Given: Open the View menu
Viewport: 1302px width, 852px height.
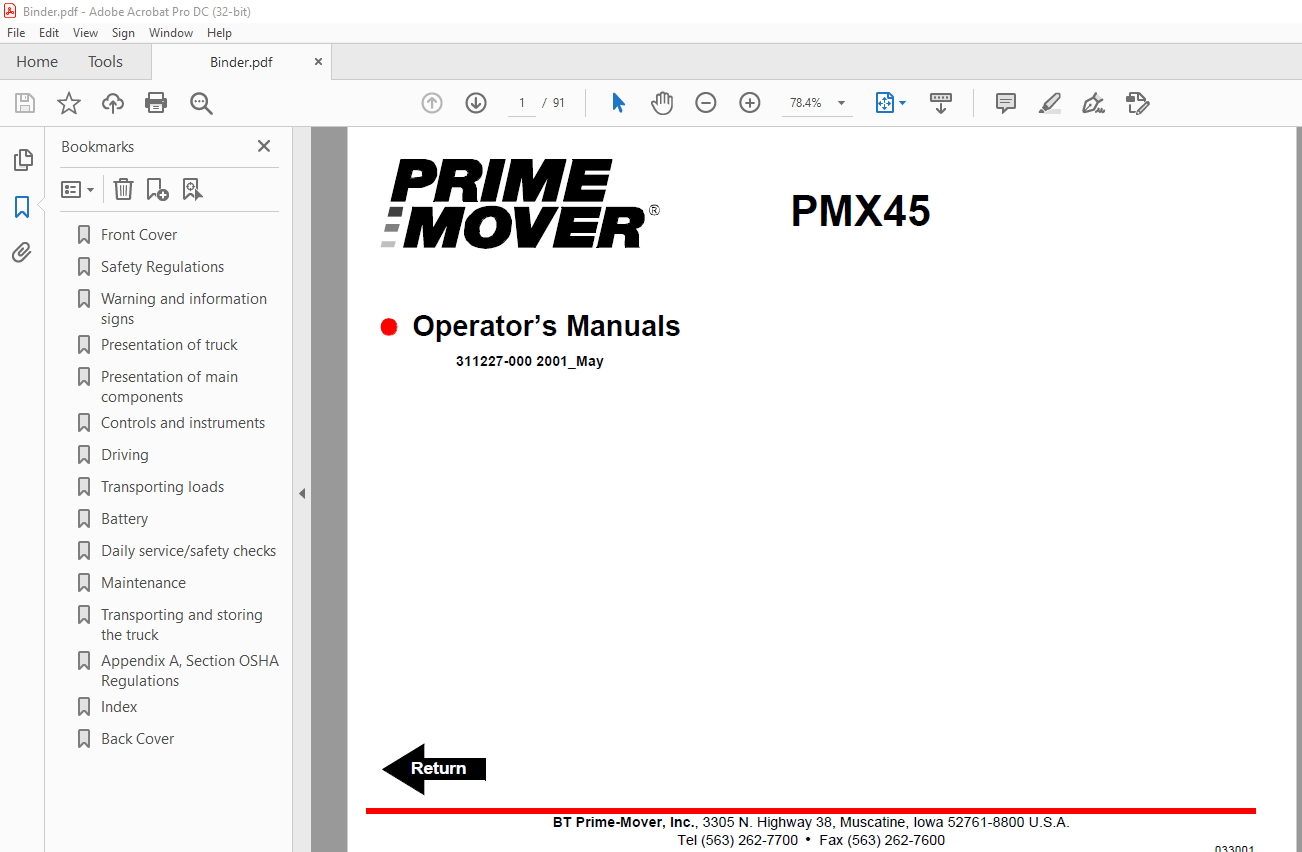Looking at the screenshot, I should point(85,33).
